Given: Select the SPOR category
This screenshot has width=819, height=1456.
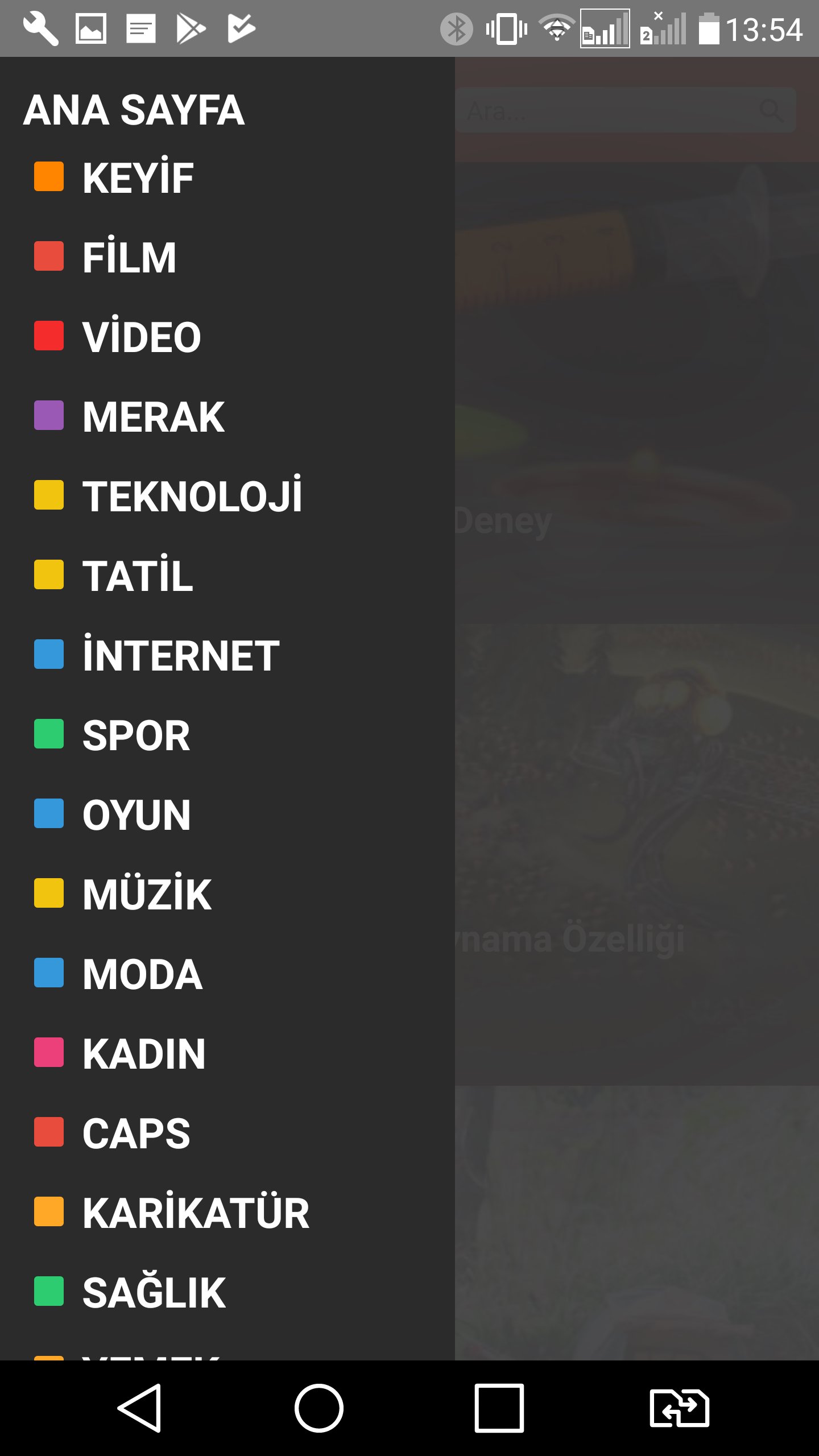Looking at the screenshot, I should coord(136,735).
